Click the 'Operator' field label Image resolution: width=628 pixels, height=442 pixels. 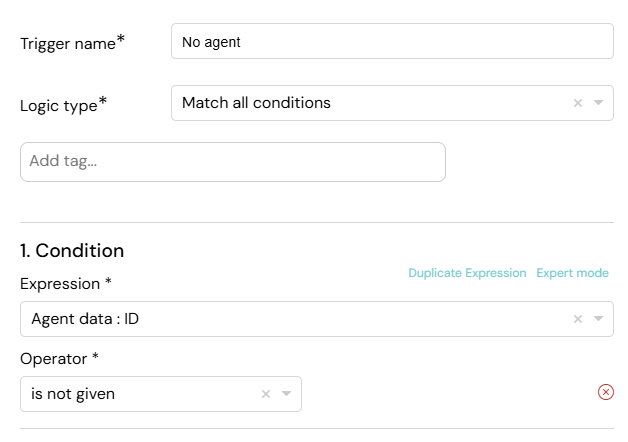pos(54,359)
